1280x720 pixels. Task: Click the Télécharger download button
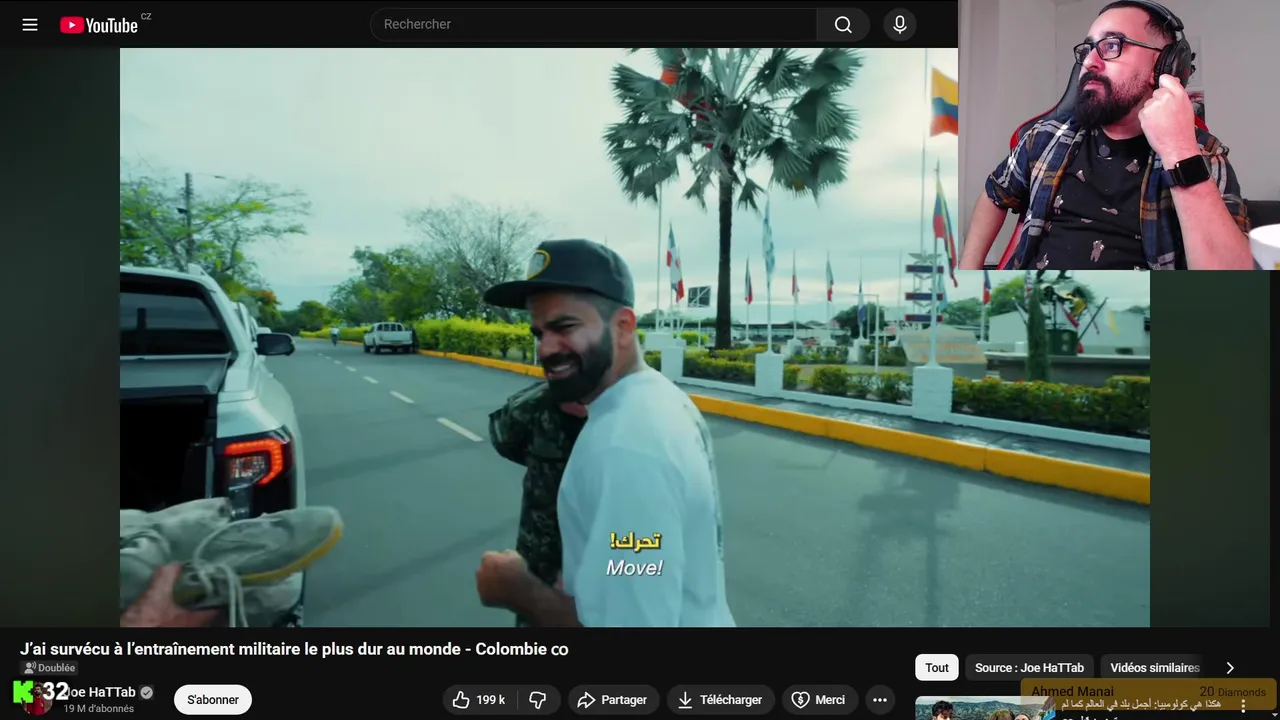tap(720, 700)
